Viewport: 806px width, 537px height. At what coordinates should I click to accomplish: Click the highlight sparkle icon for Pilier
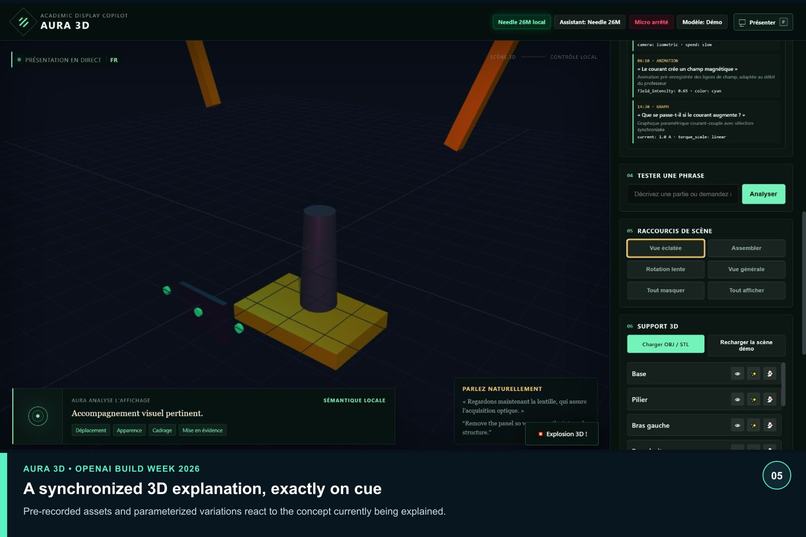(754, 399)
